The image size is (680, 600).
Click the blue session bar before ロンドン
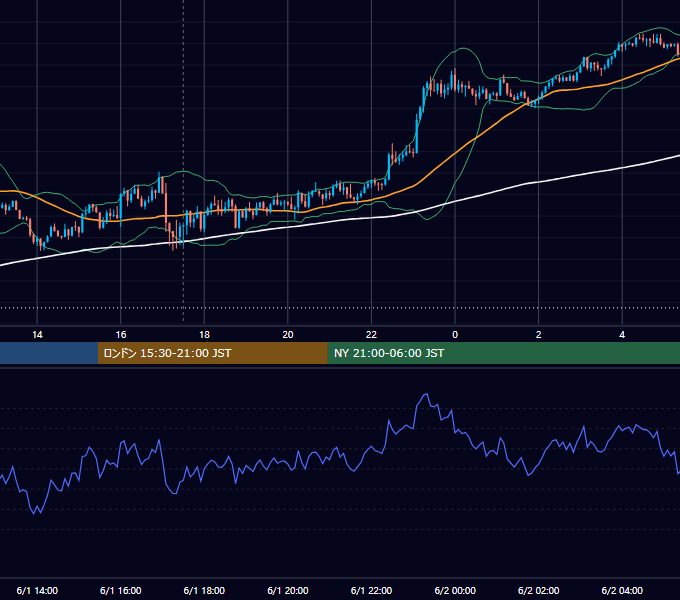pyautogui.click(x=49, y=353)
